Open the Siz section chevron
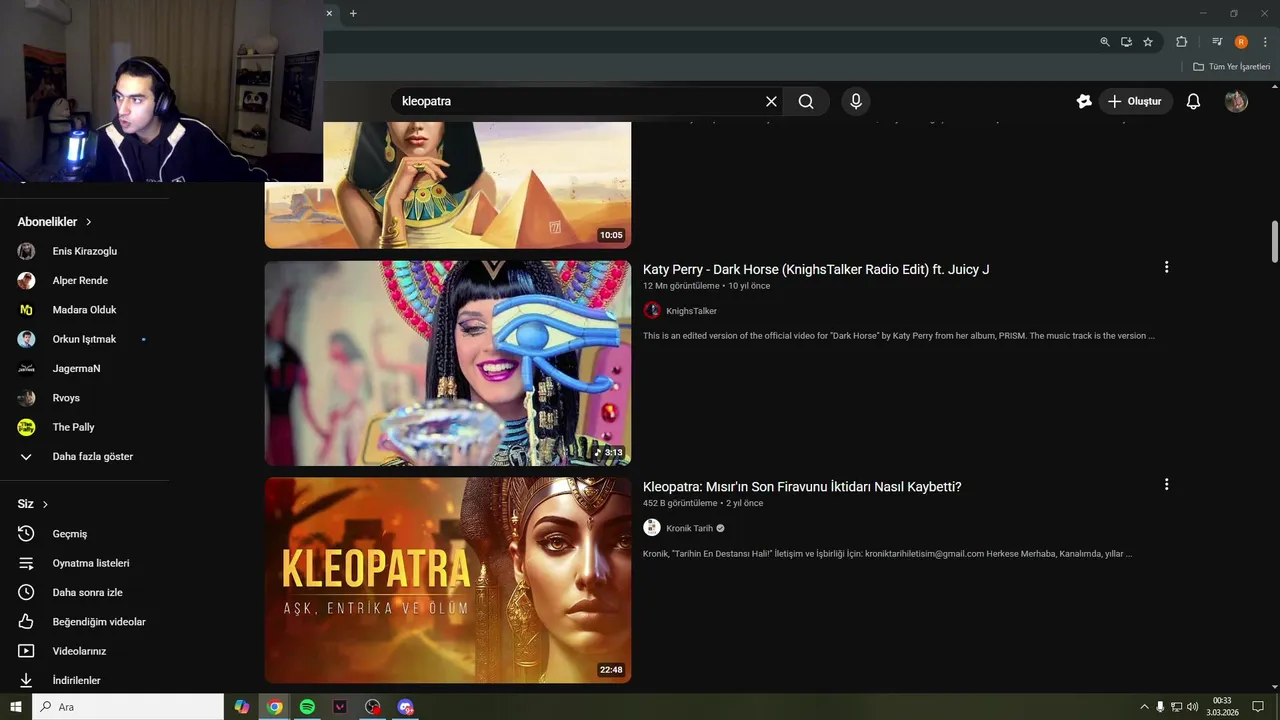Viewport: 1280px width, 720px height. click(x=45, y=504)
